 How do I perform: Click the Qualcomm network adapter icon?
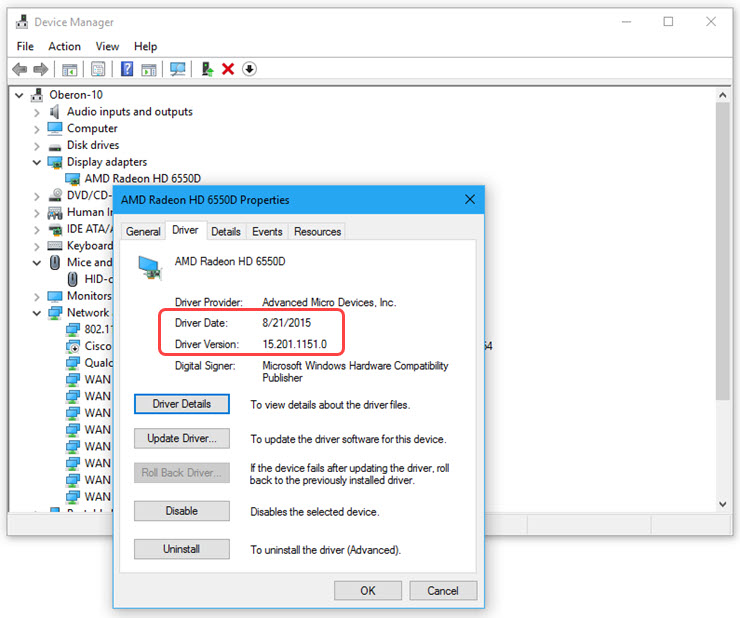[x=73, y=363]
